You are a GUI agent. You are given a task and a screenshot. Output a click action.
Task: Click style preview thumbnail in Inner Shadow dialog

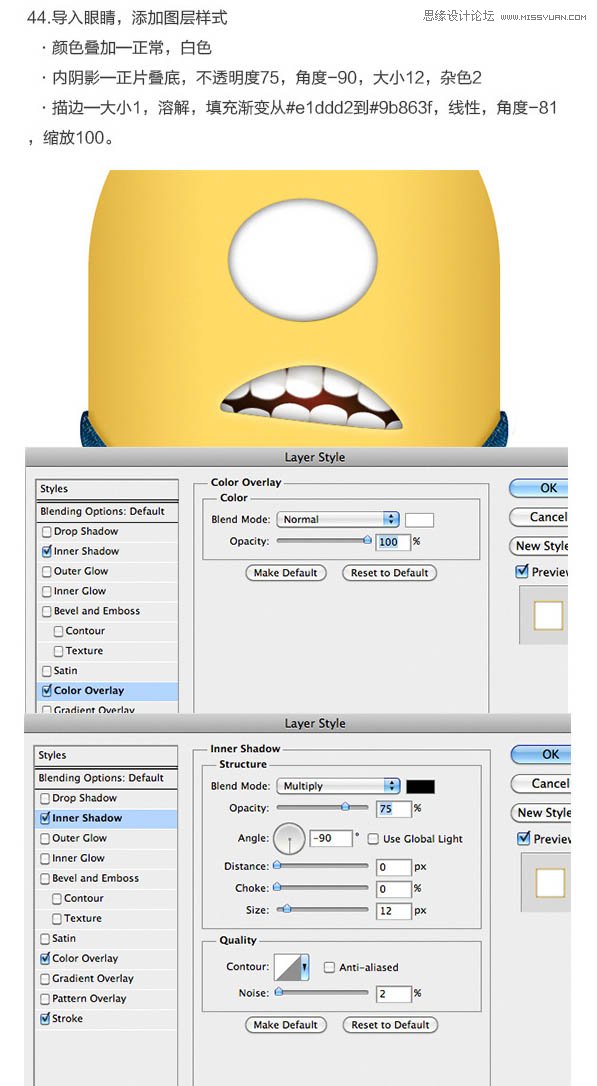551,882
